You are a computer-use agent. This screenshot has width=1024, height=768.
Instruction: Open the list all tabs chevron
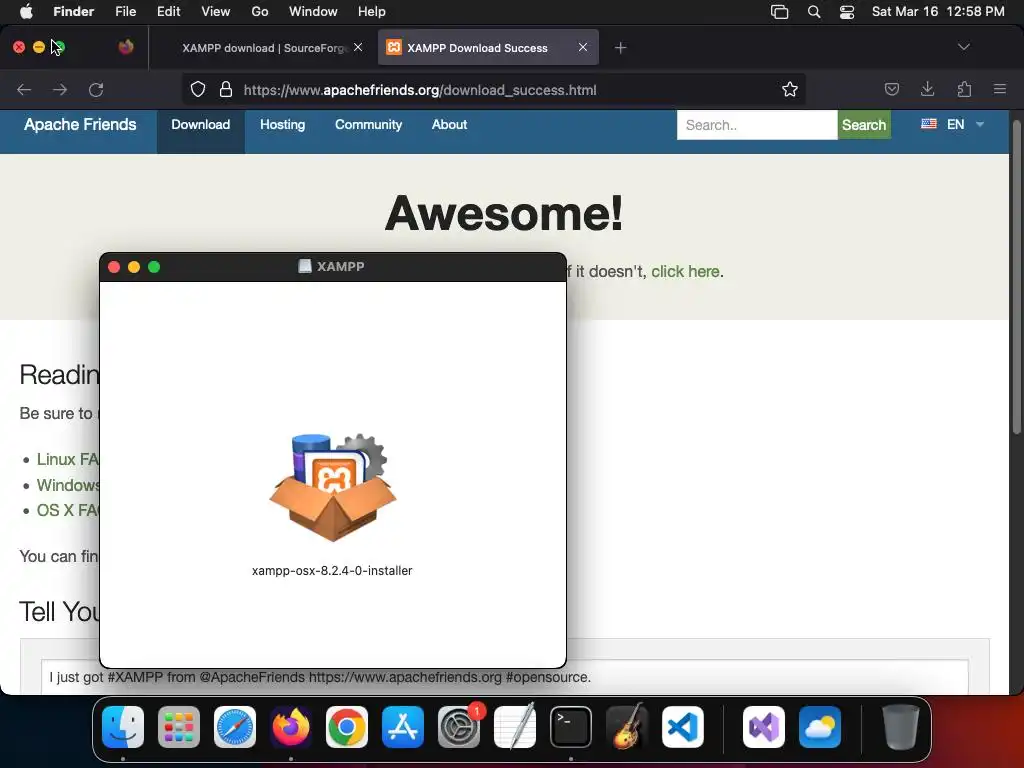coord(963,47)
